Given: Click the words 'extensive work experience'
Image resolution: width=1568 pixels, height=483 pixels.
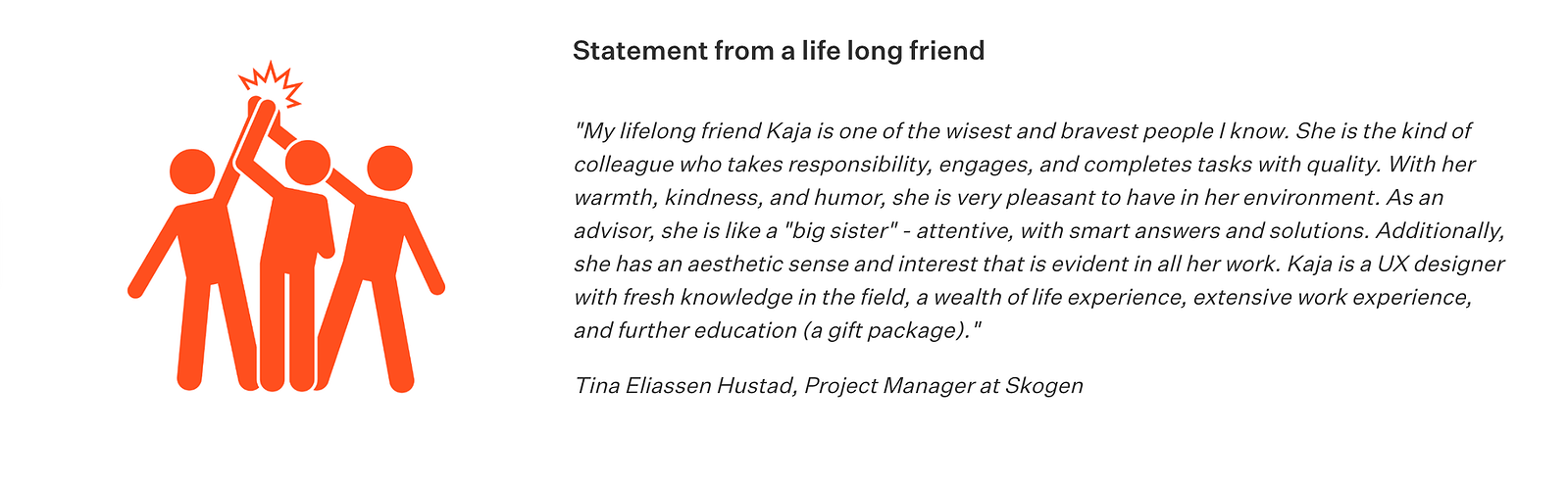Looking at the screenshot, I should [x=1332, y=298].
